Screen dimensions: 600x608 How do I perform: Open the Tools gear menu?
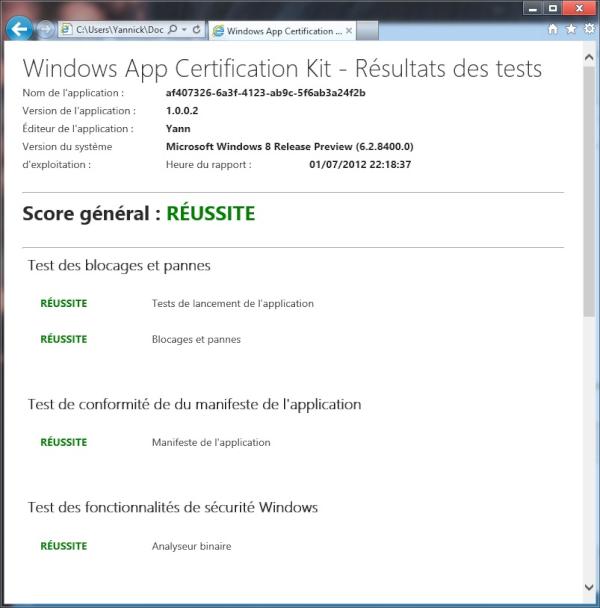589,29
